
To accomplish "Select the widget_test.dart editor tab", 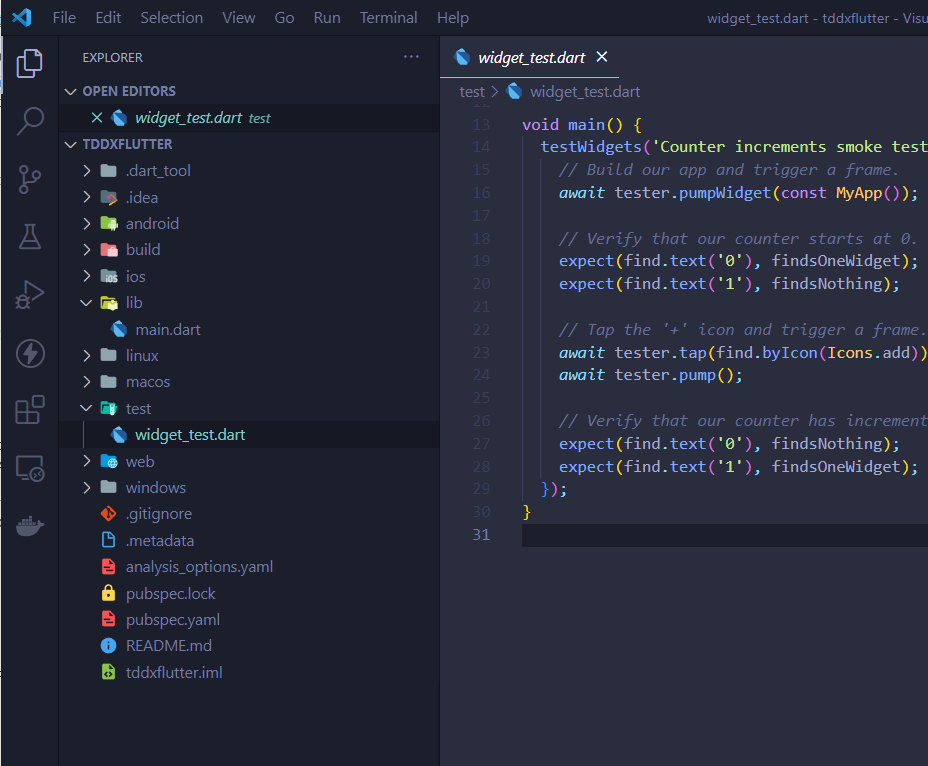I will pos(530,57).
